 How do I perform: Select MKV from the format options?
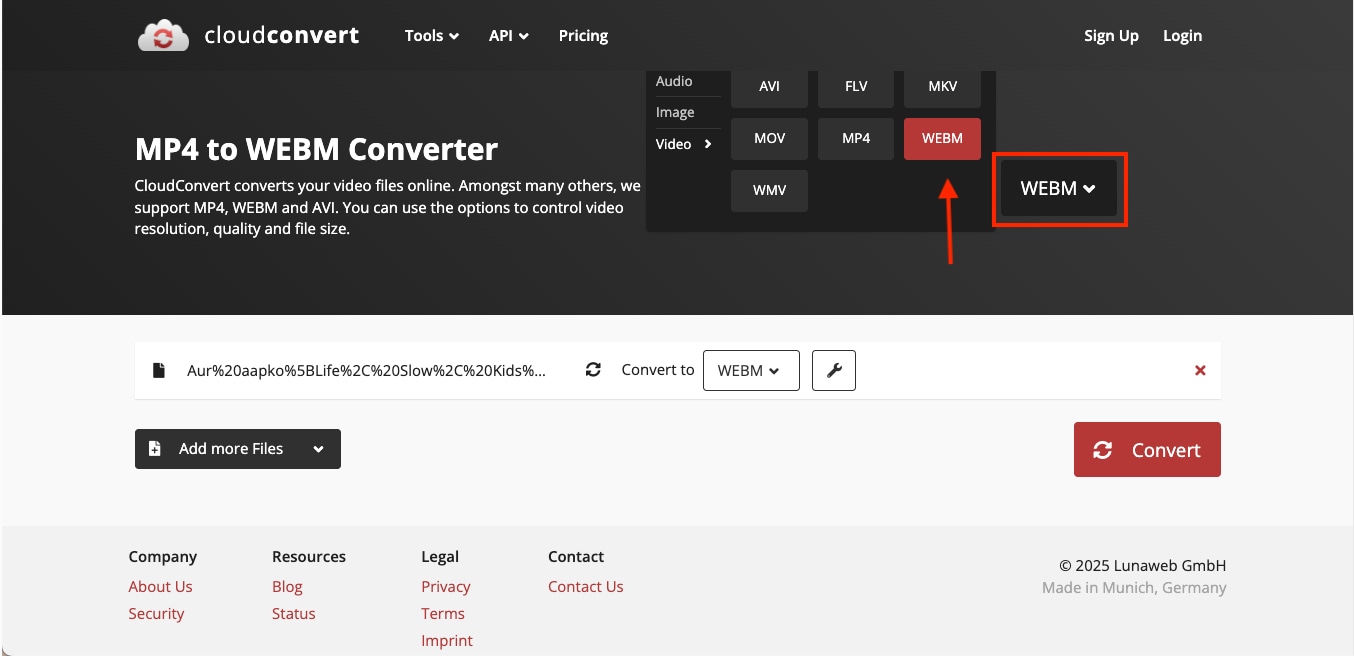tap(941, 87)
